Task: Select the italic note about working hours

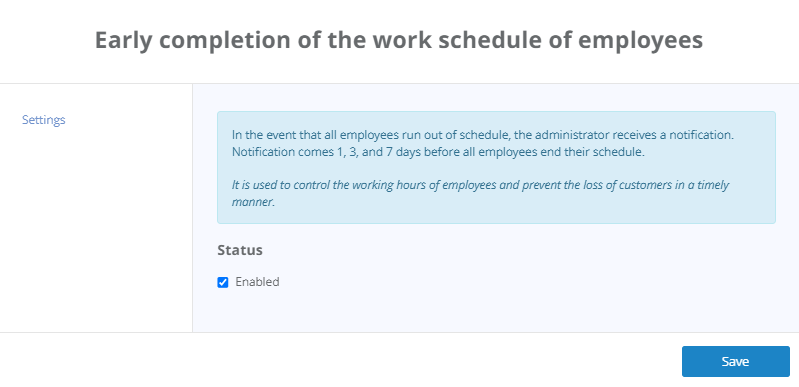Action: pos(481,193)
